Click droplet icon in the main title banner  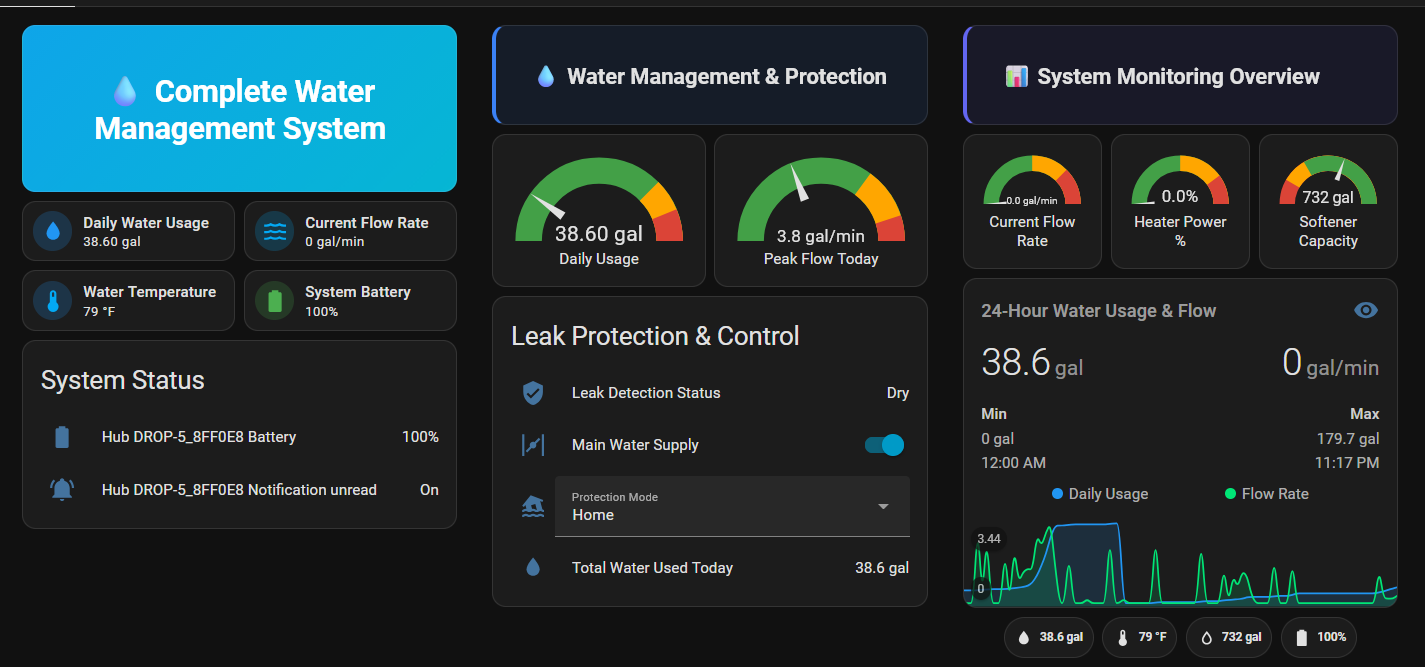[x=125, y=92]
